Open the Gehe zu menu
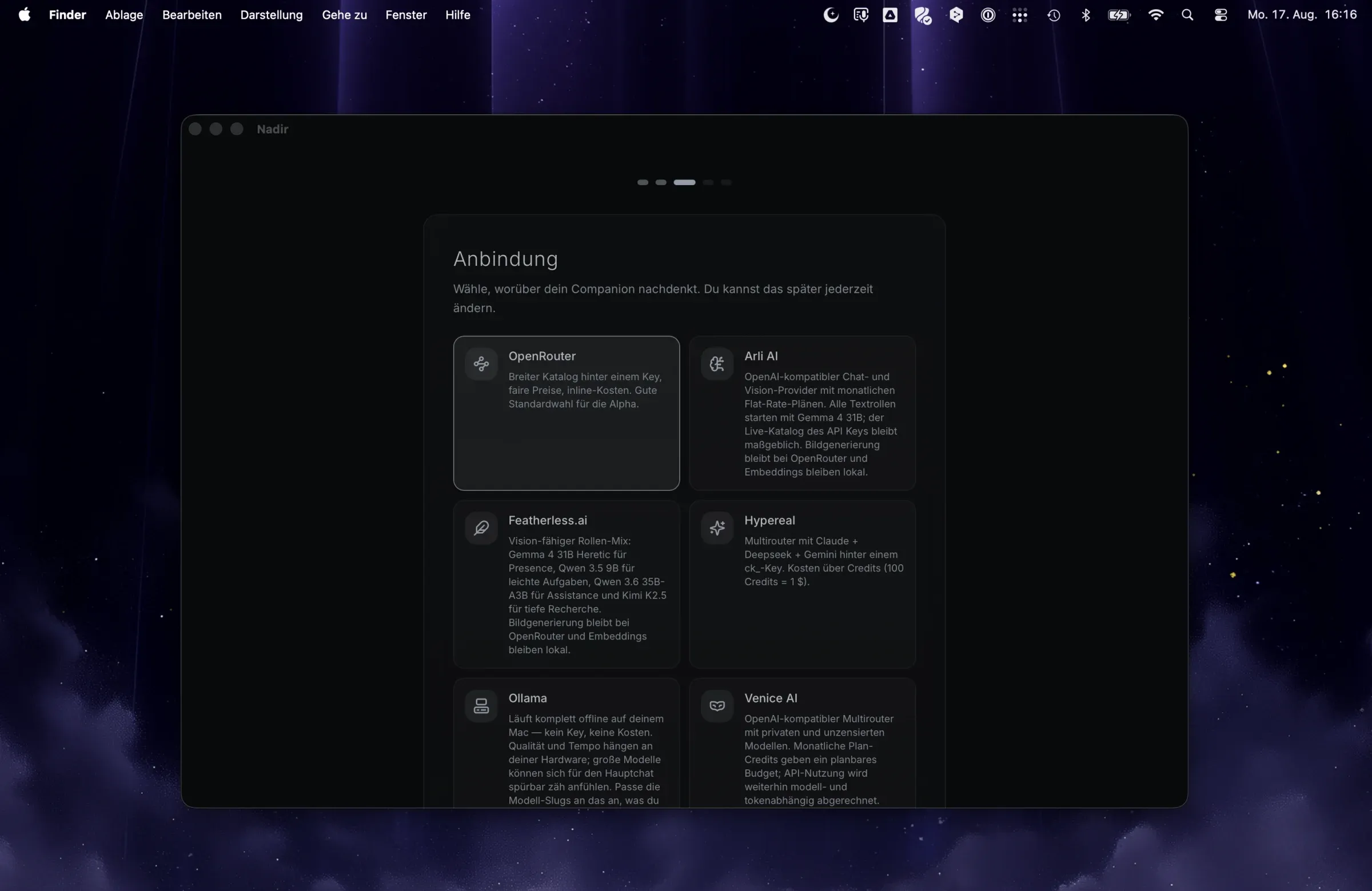The image size is (1372, 891). (x=344, y=15)
